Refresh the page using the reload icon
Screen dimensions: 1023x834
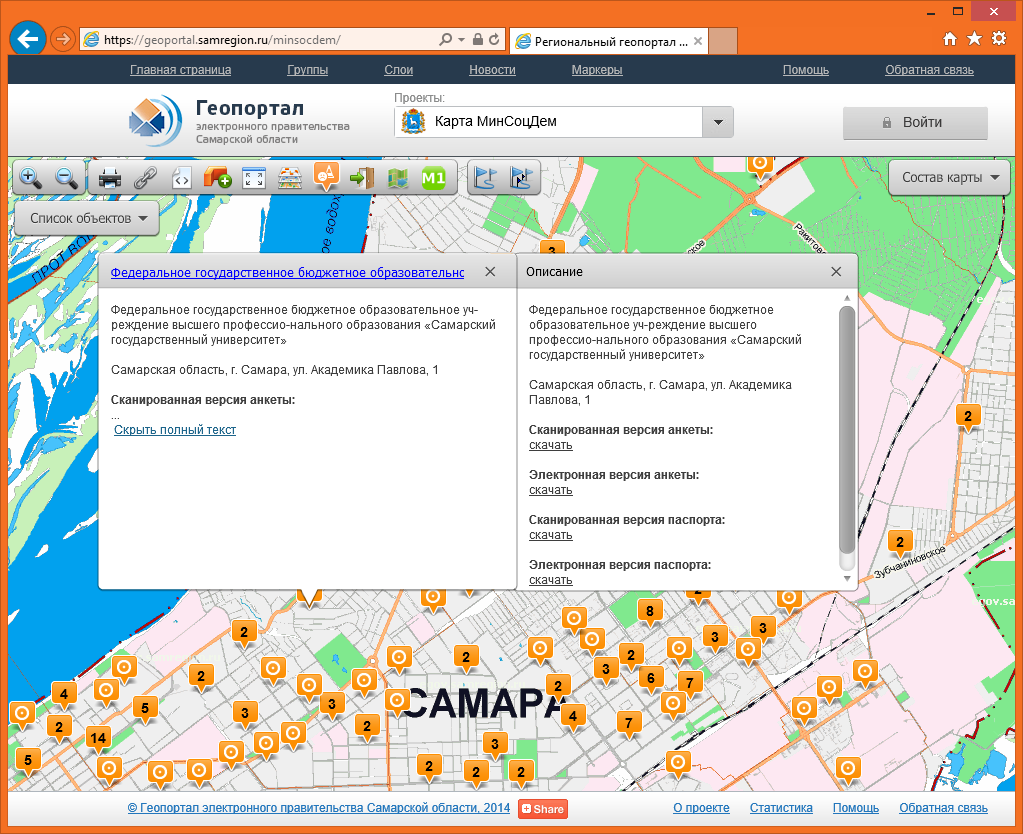[x=495, y=40]
